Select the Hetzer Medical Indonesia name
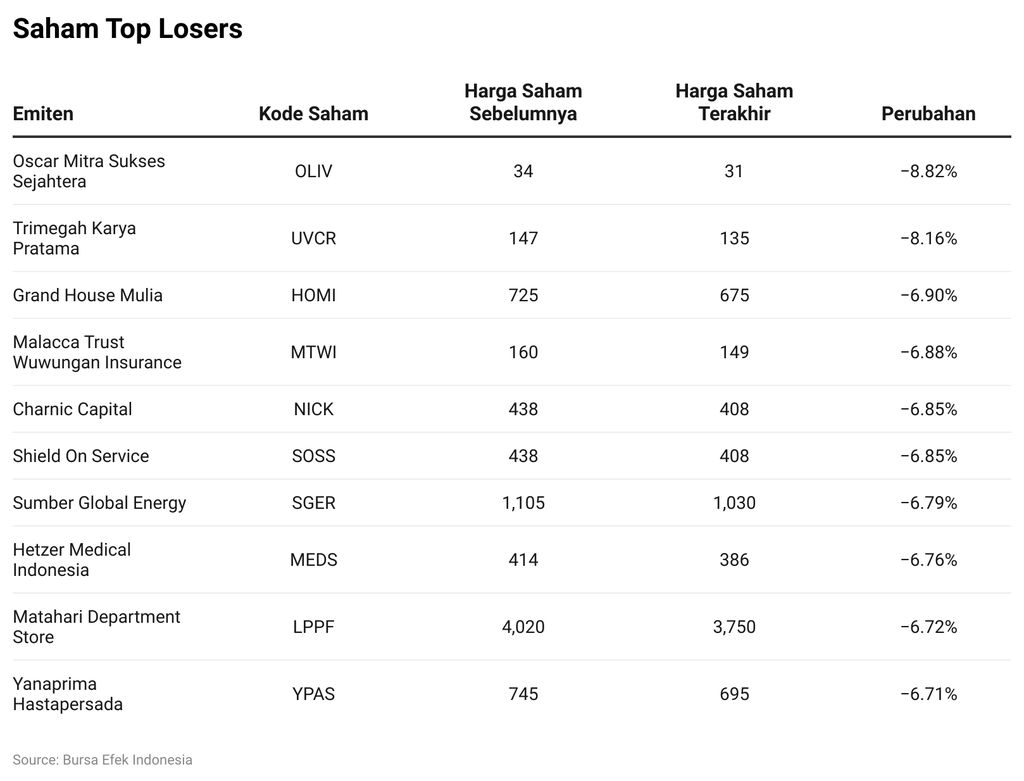Image resolution: width=1024 pixels, height=781 pixels. (x=72, y=560)
